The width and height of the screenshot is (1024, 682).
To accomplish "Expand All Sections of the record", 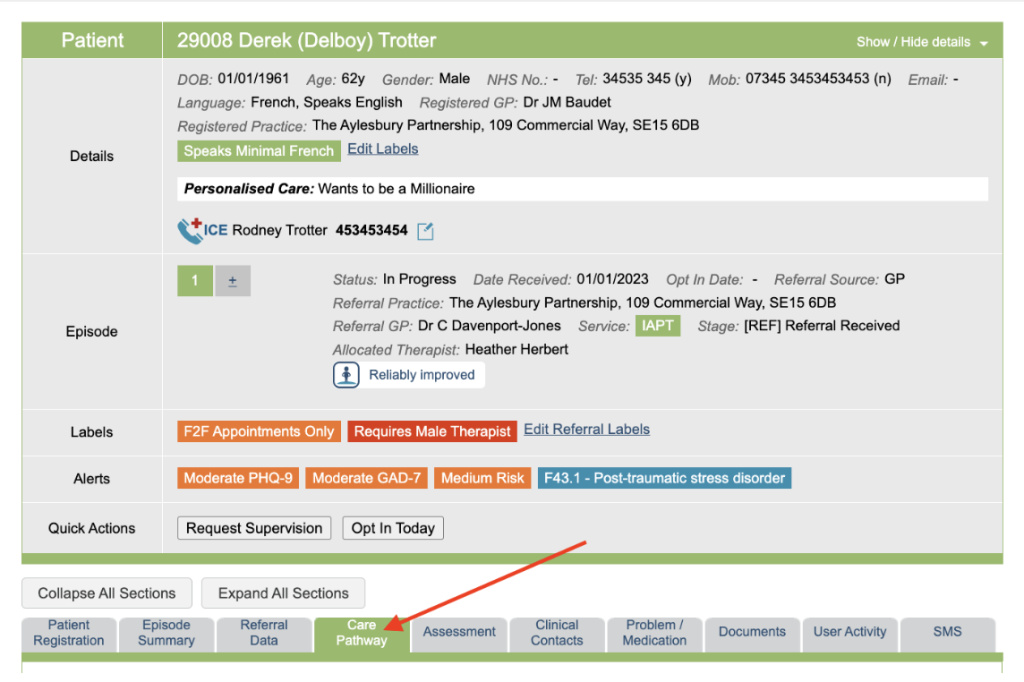I will click(x=283, y=593).
